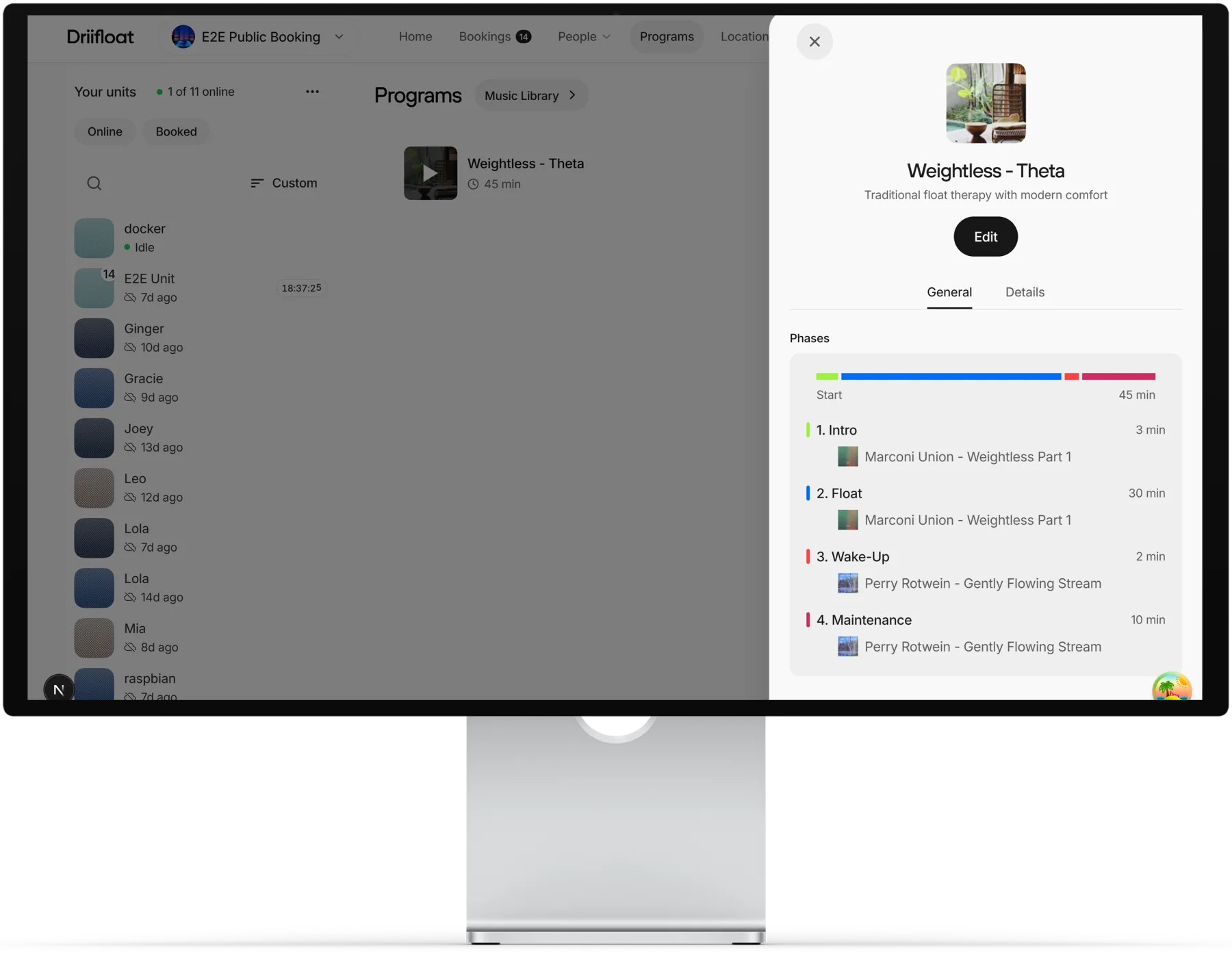
Task: Click the Wake-Up track album art
Action: click(x=847, y=583)
